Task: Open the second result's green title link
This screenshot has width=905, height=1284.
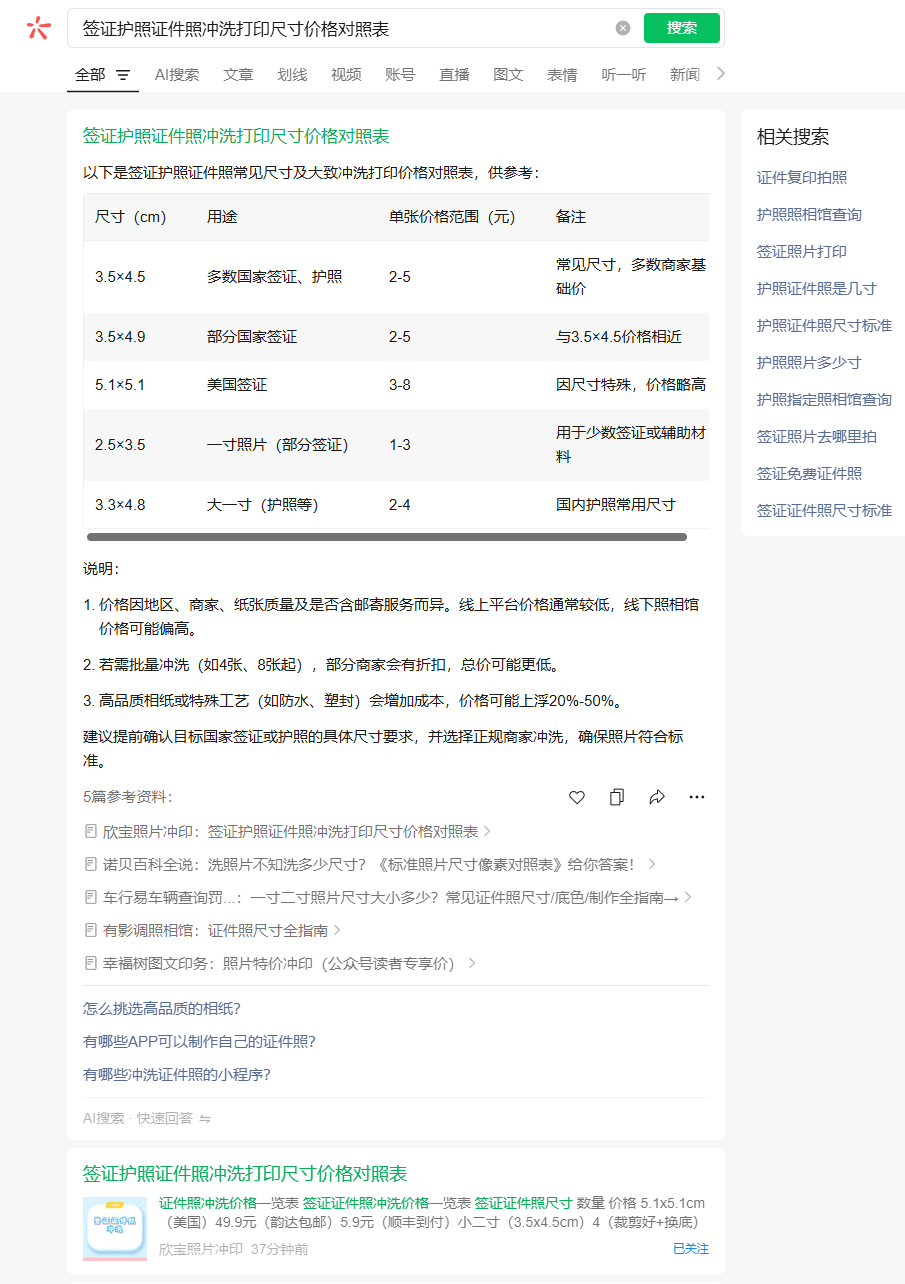Action: (245, 1173)
